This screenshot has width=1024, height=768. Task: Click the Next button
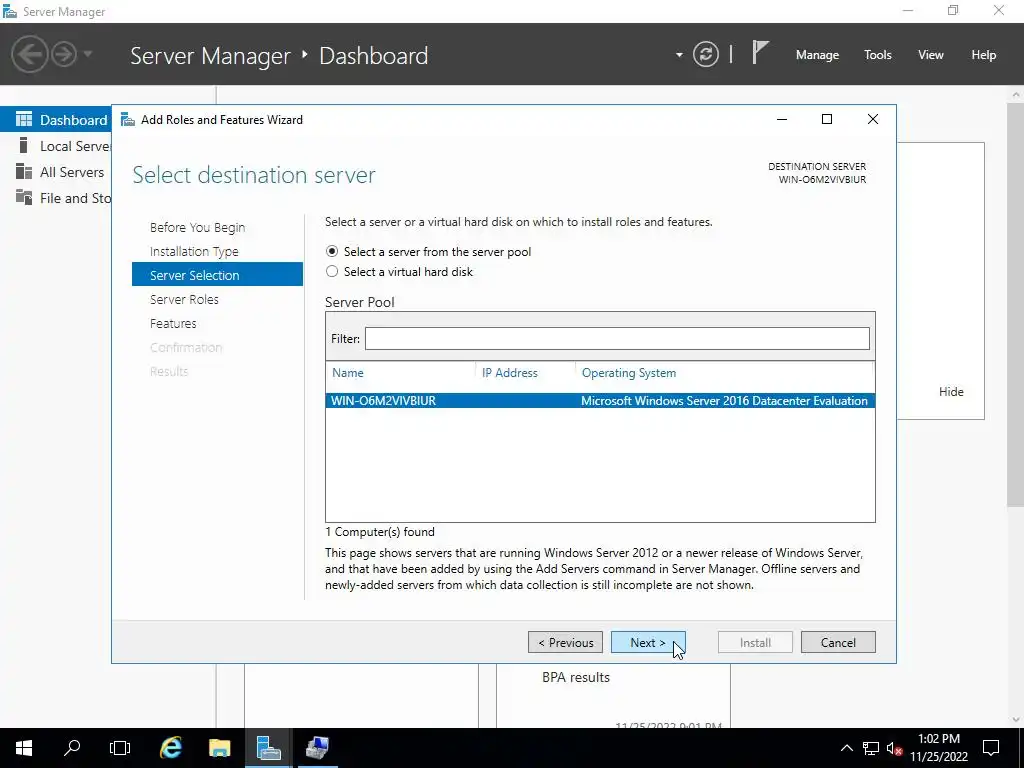pyautogui.click(x=647, y=643)
